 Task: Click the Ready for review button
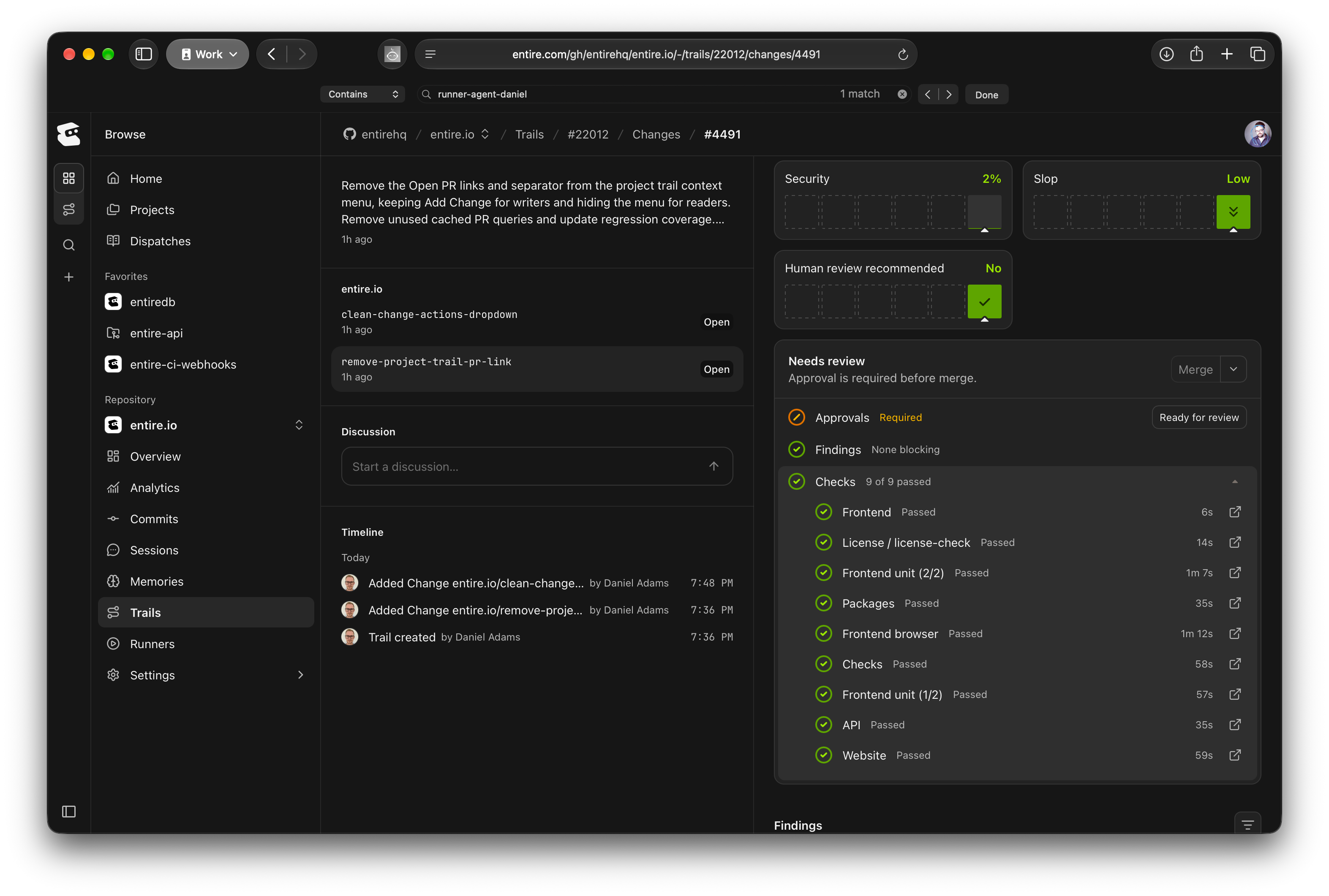pyautogui.click(x=1198, y=417)
